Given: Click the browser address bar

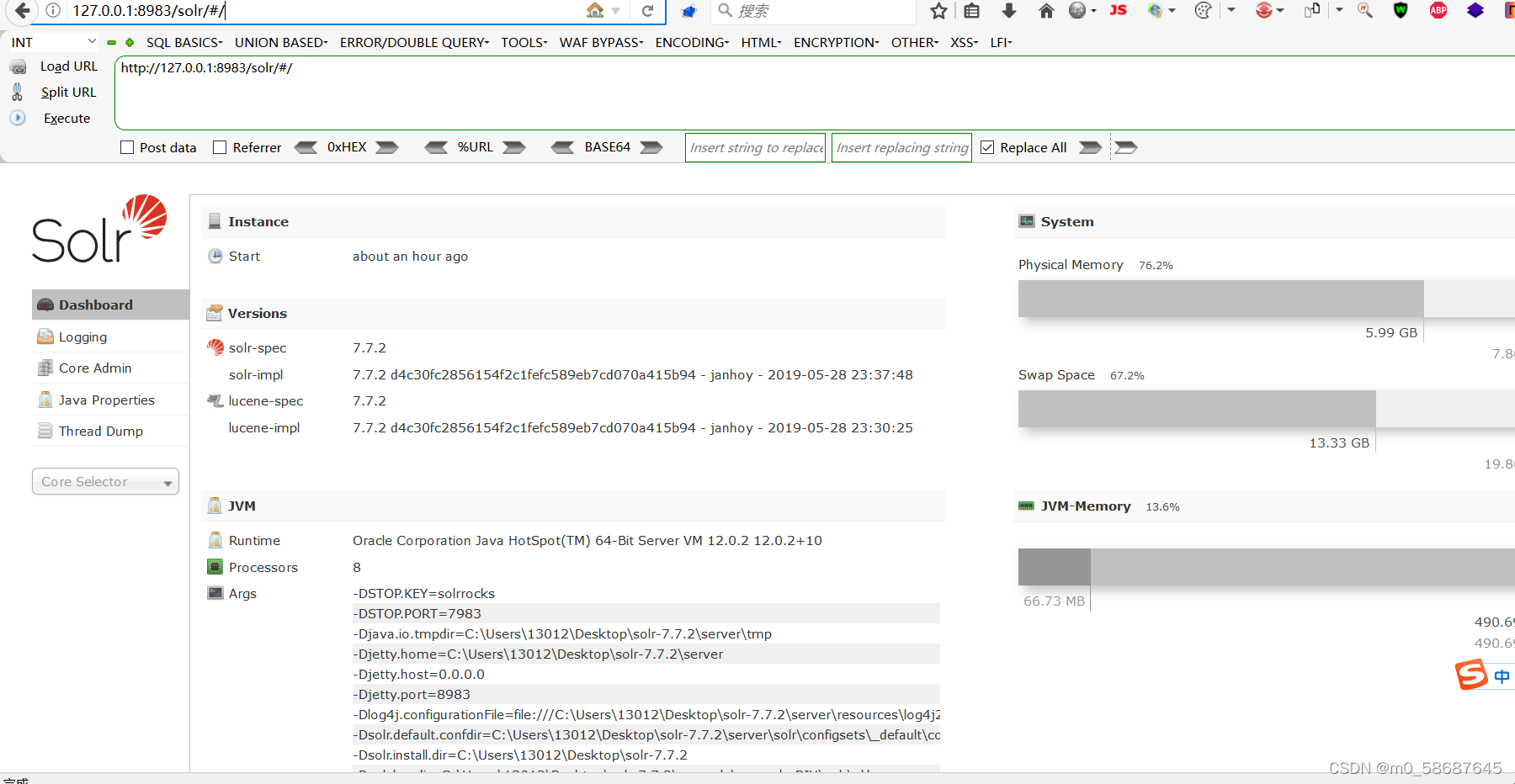Looking at the screenshot, I should [324, 10].
